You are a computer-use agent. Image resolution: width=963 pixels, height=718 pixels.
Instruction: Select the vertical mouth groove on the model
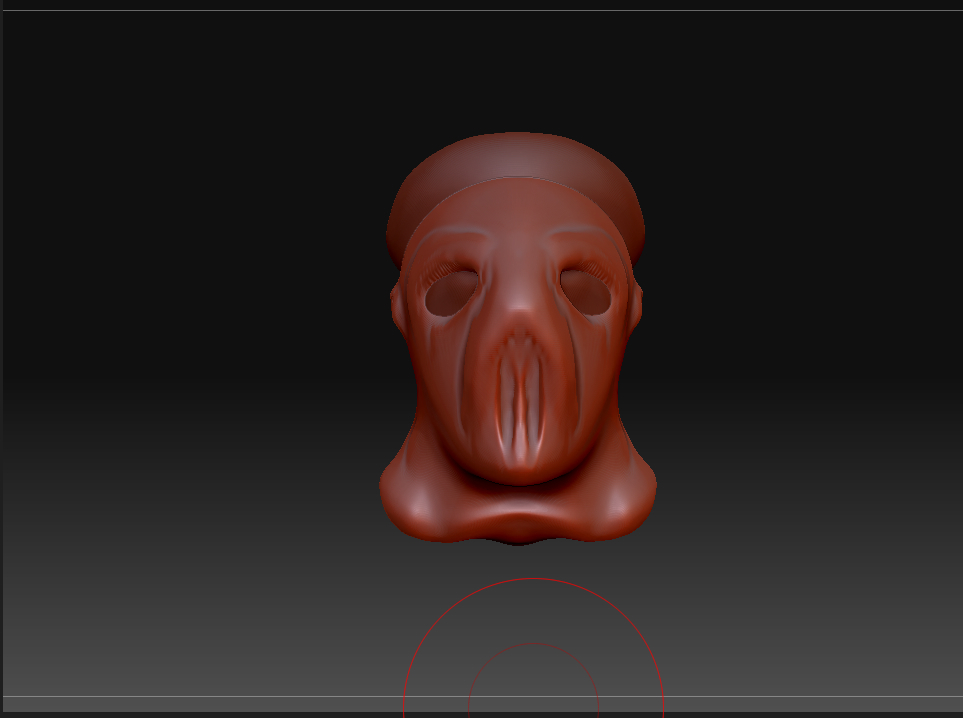pos(518,400)
